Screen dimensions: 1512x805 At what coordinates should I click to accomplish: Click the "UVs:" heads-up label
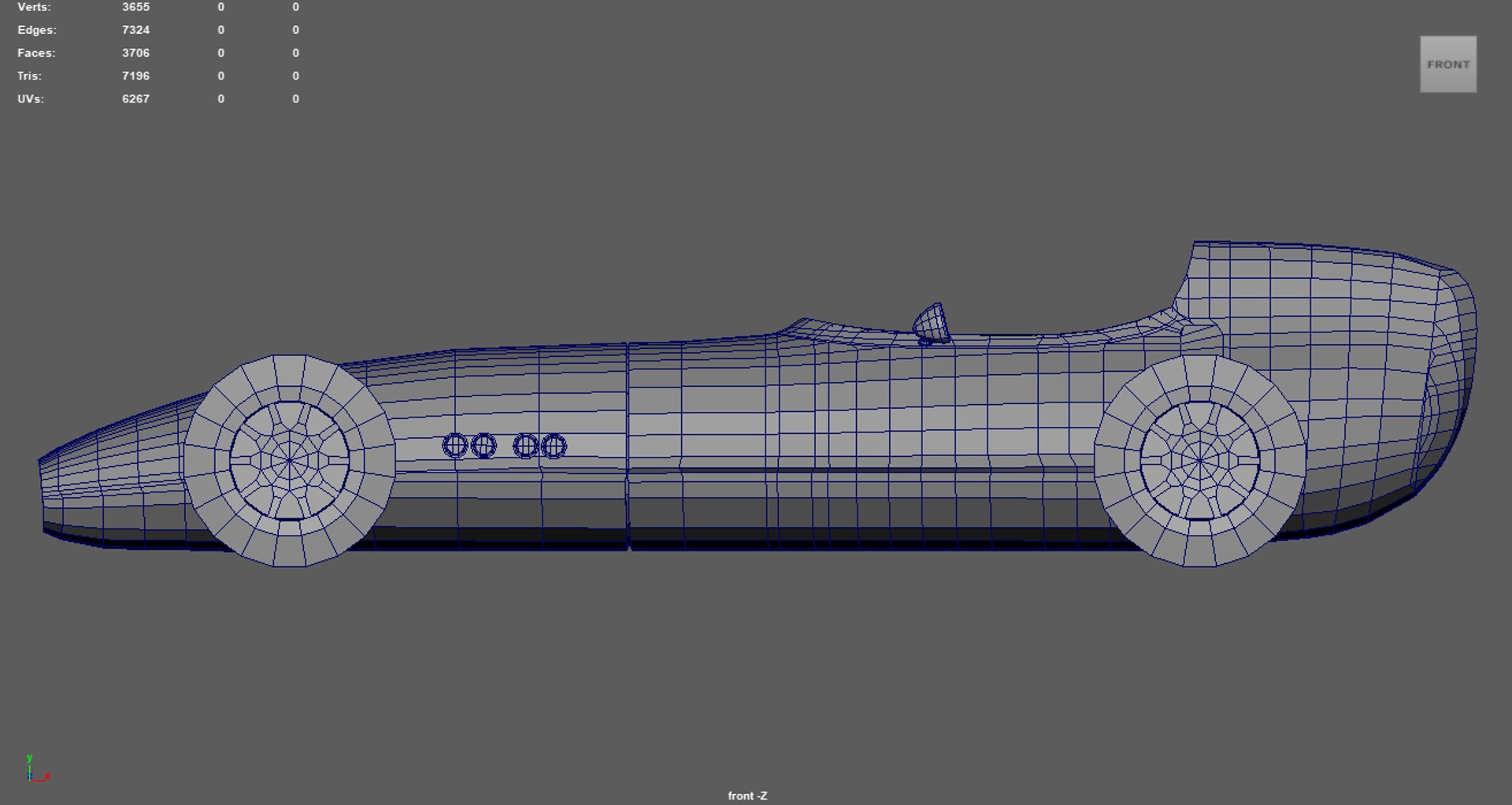(31, 98)
